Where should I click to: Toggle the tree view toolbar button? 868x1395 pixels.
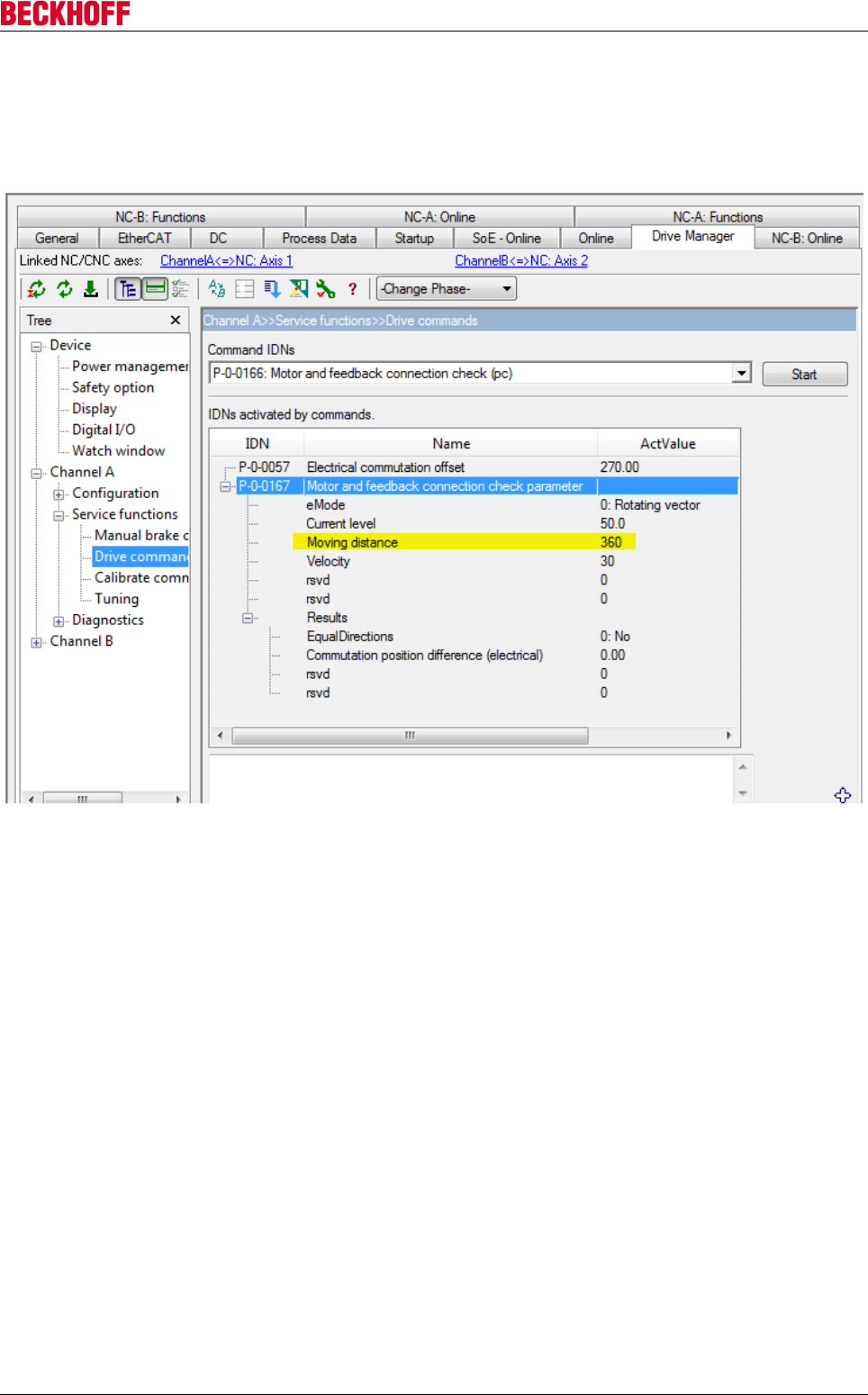[128, 289]
